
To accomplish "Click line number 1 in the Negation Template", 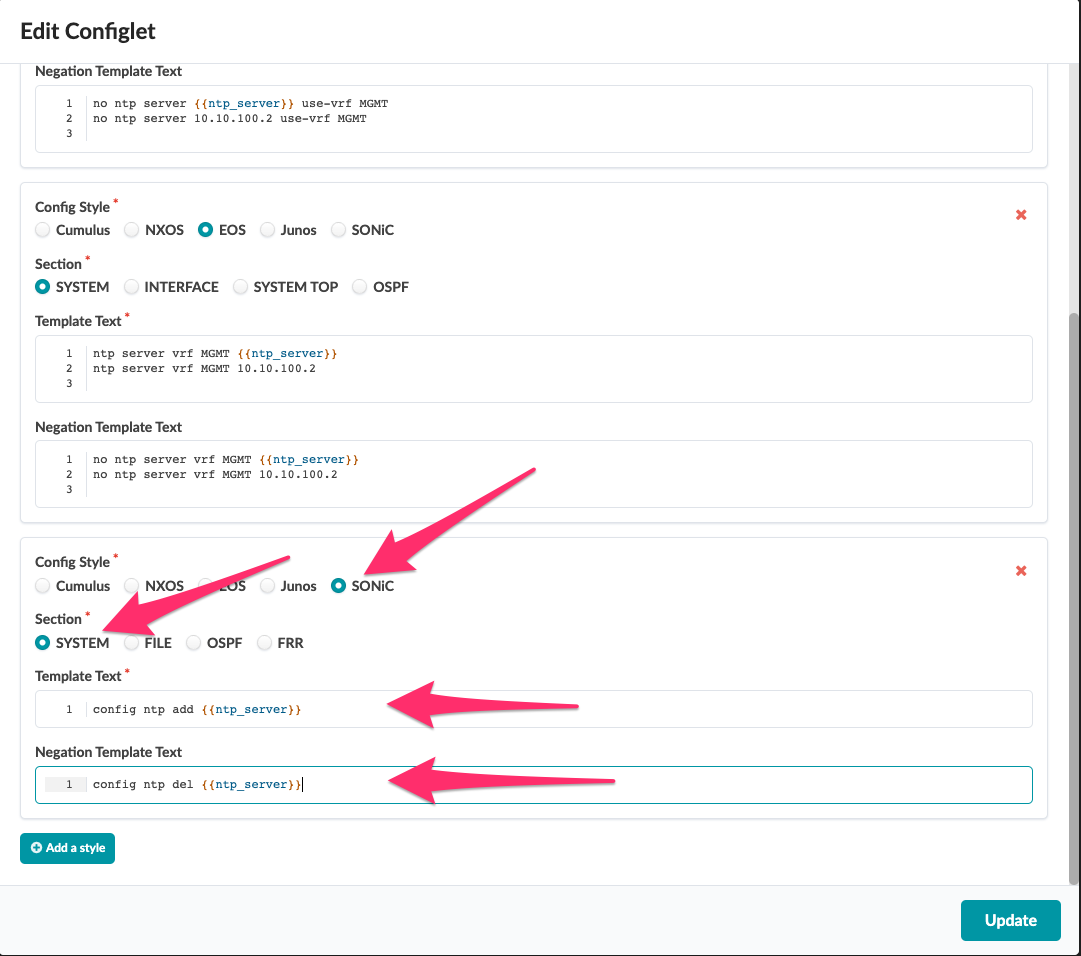I will click(66, 784).
